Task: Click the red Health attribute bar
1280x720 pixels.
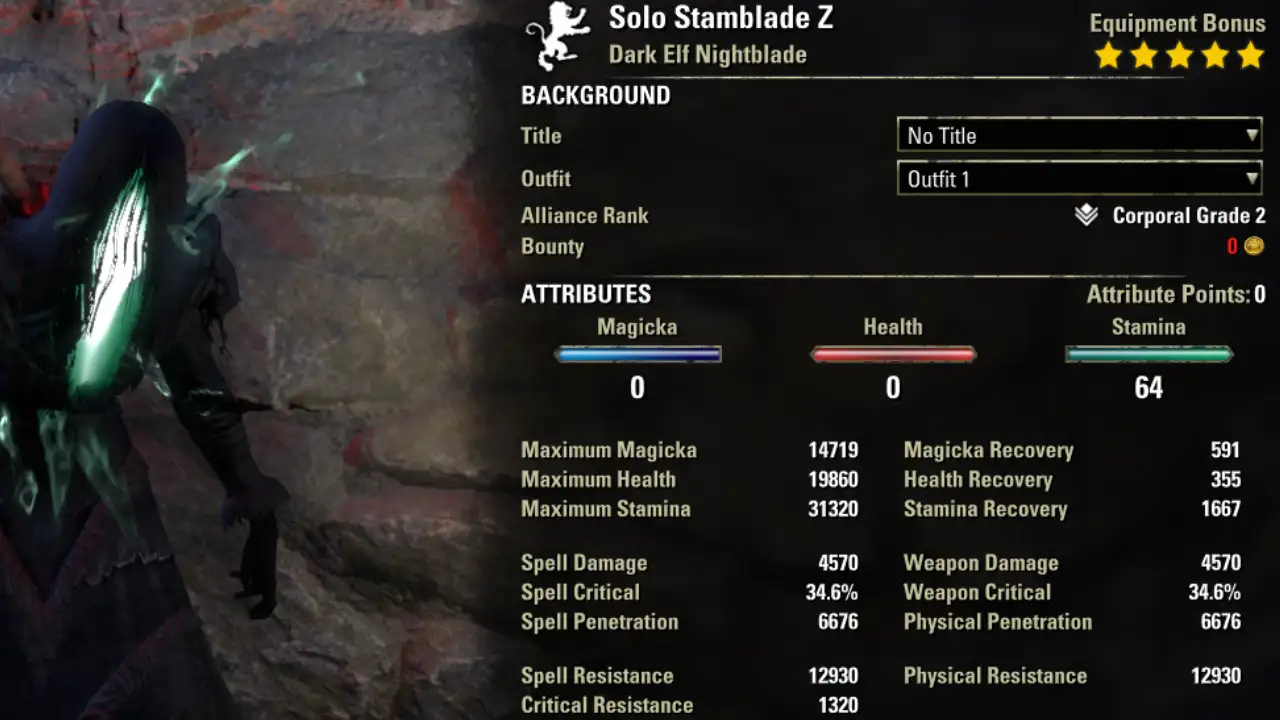Action: pyautogui.click(x=893, y=354)
